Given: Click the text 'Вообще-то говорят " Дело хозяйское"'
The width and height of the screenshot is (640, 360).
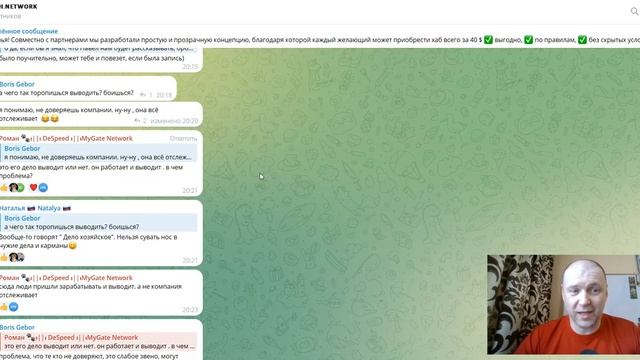Looking at the screenshot, I should [57, 237].
